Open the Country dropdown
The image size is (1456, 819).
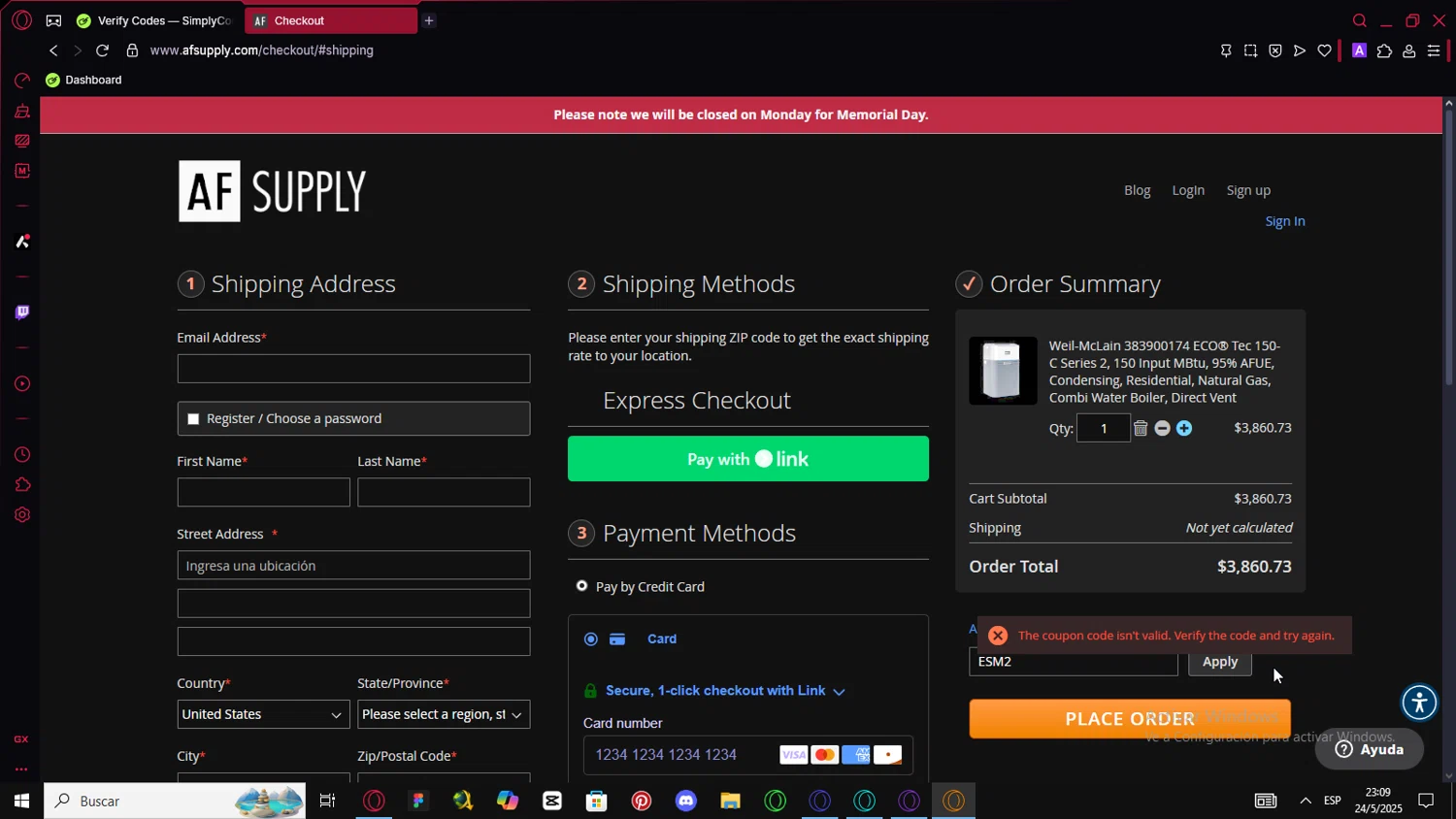[x=263, y=714]
